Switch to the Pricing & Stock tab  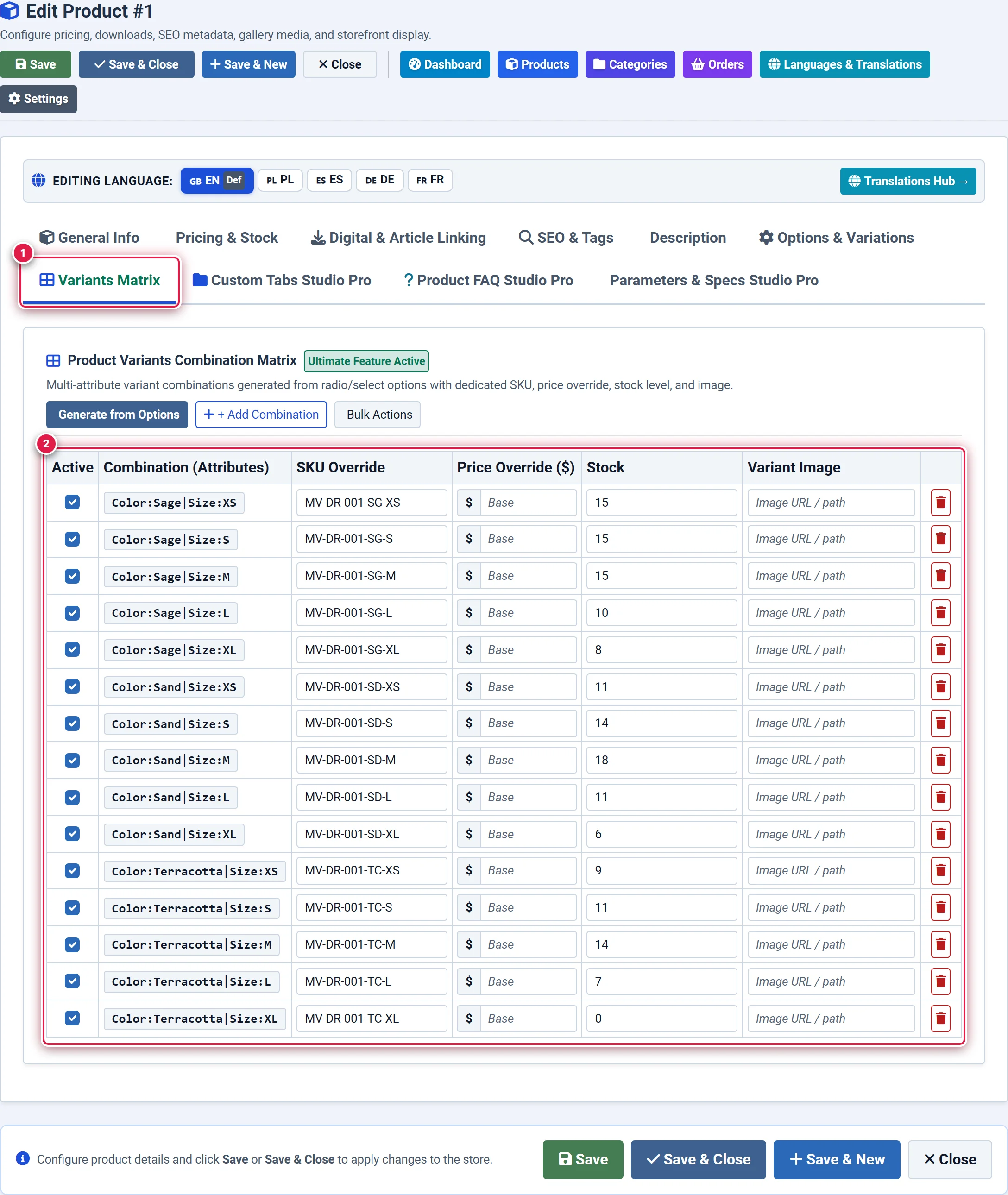(227, 238)
